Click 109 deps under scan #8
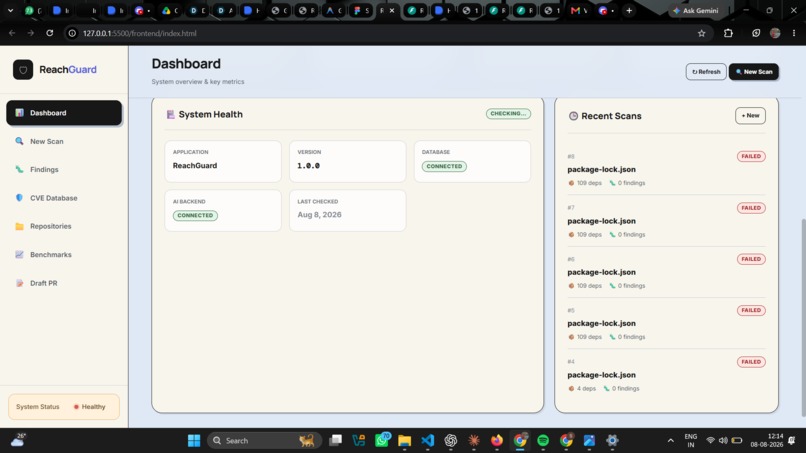The width and height of the screenshot is (806, 453). tap(589, 183)
